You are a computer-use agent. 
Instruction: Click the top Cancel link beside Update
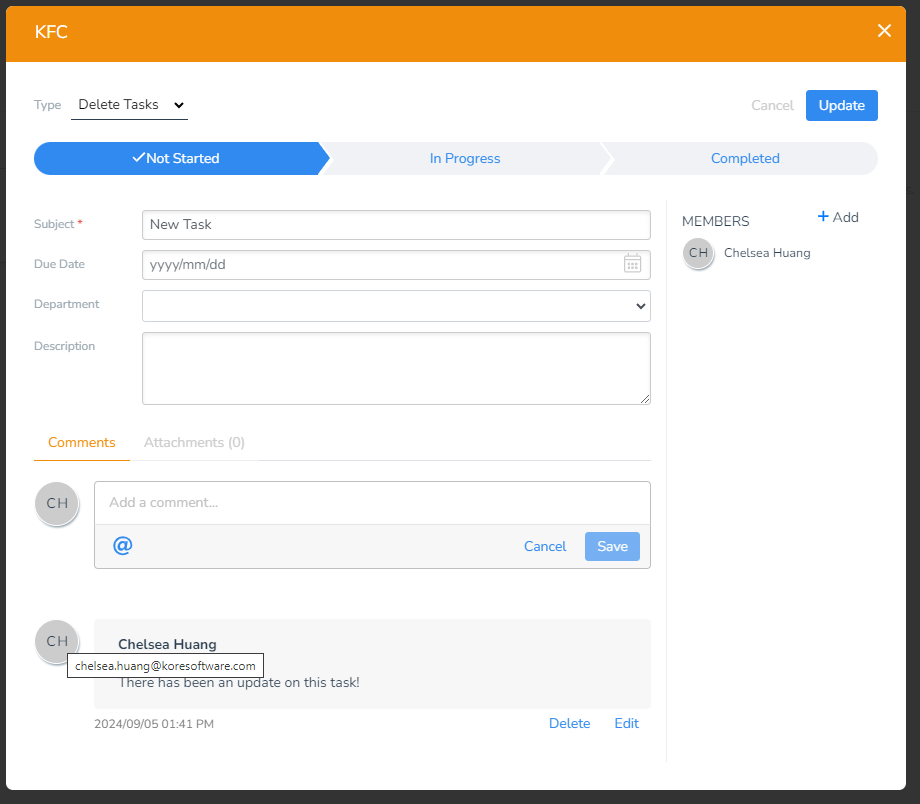772,106
